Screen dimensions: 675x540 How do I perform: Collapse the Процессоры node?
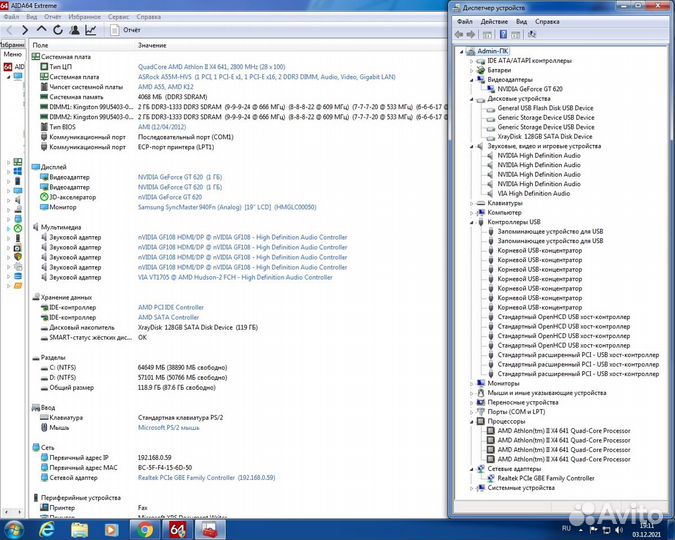[x=471, y=422]
